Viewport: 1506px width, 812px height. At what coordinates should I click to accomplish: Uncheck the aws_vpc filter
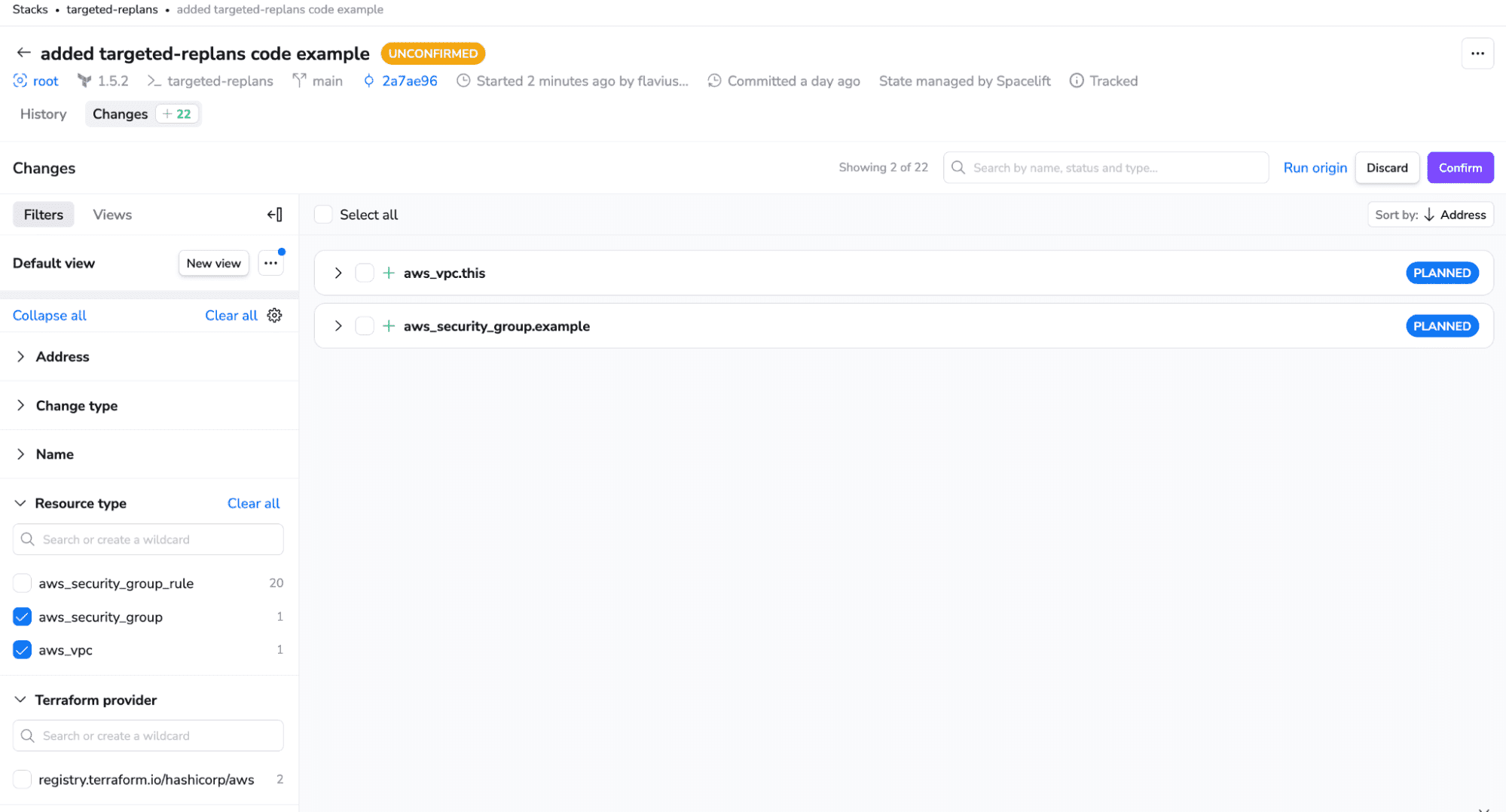[23, 650]
